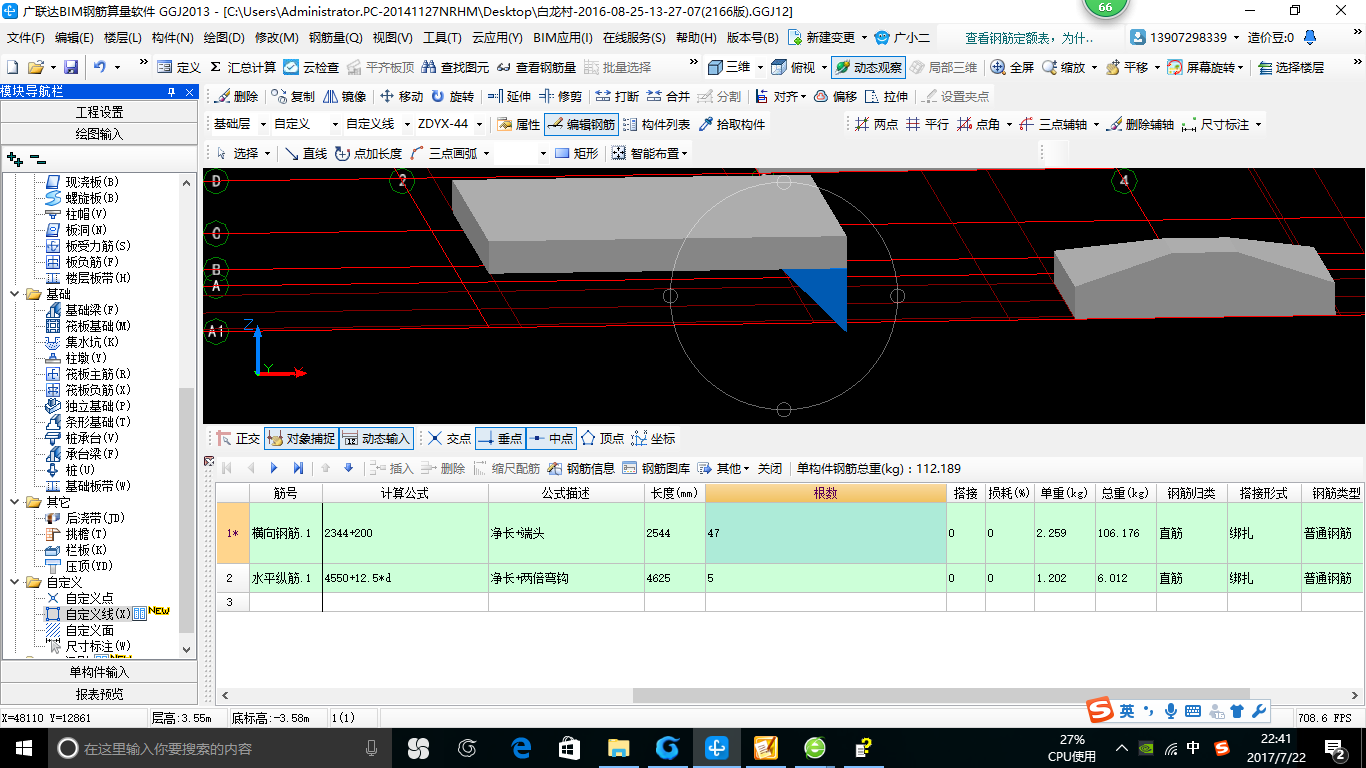Select 两点 two-point axis tool
The image size is (1366, 768).
click(876, 125)
